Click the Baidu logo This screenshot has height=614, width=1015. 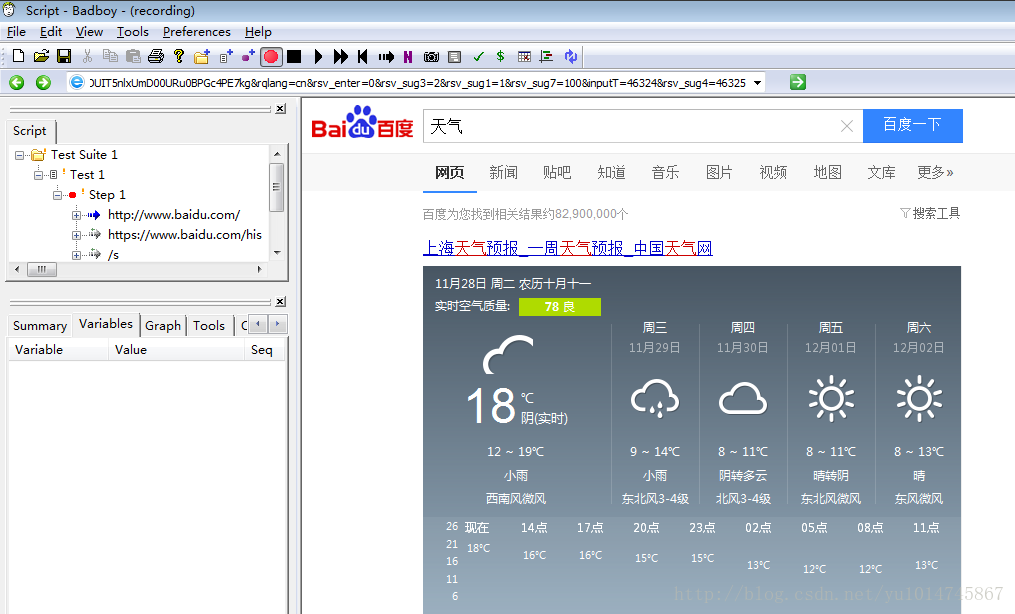coord(362,123)
